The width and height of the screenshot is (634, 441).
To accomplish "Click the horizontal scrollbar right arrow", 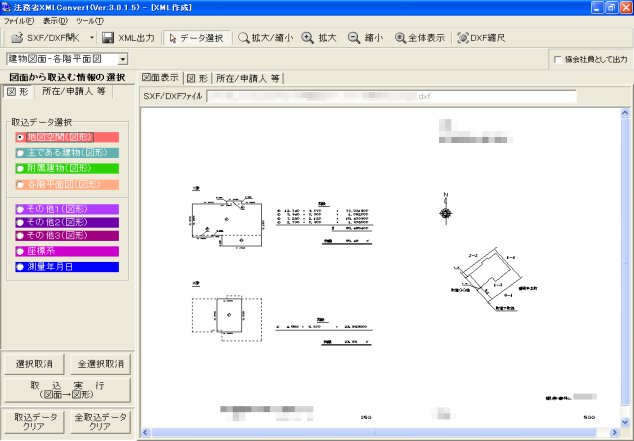I will [615, 433].
